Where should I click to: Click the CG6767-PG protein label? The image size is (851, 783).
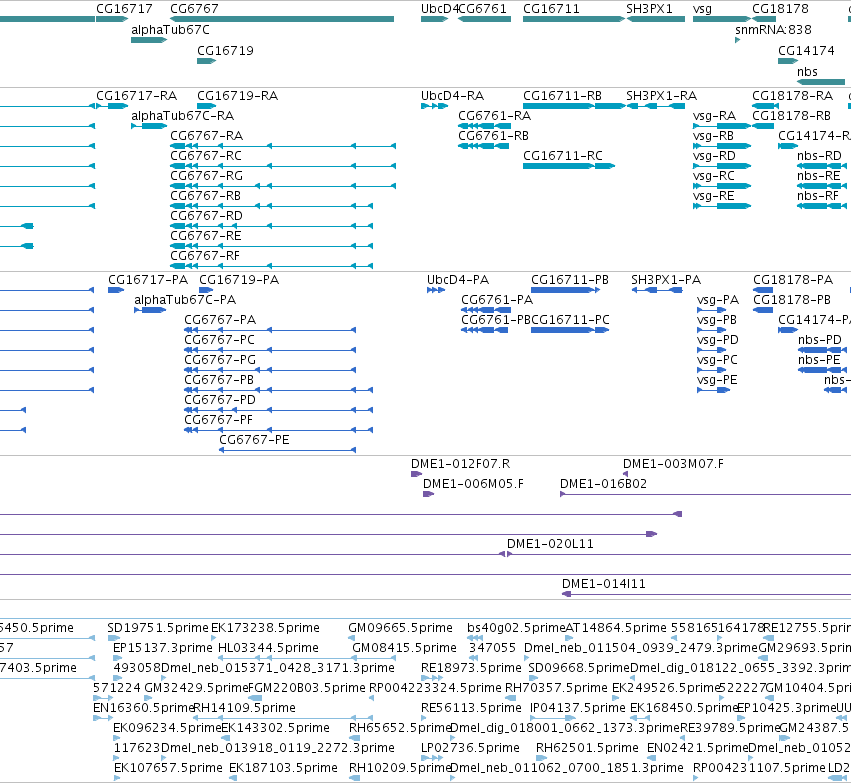(x=220, y=360)
